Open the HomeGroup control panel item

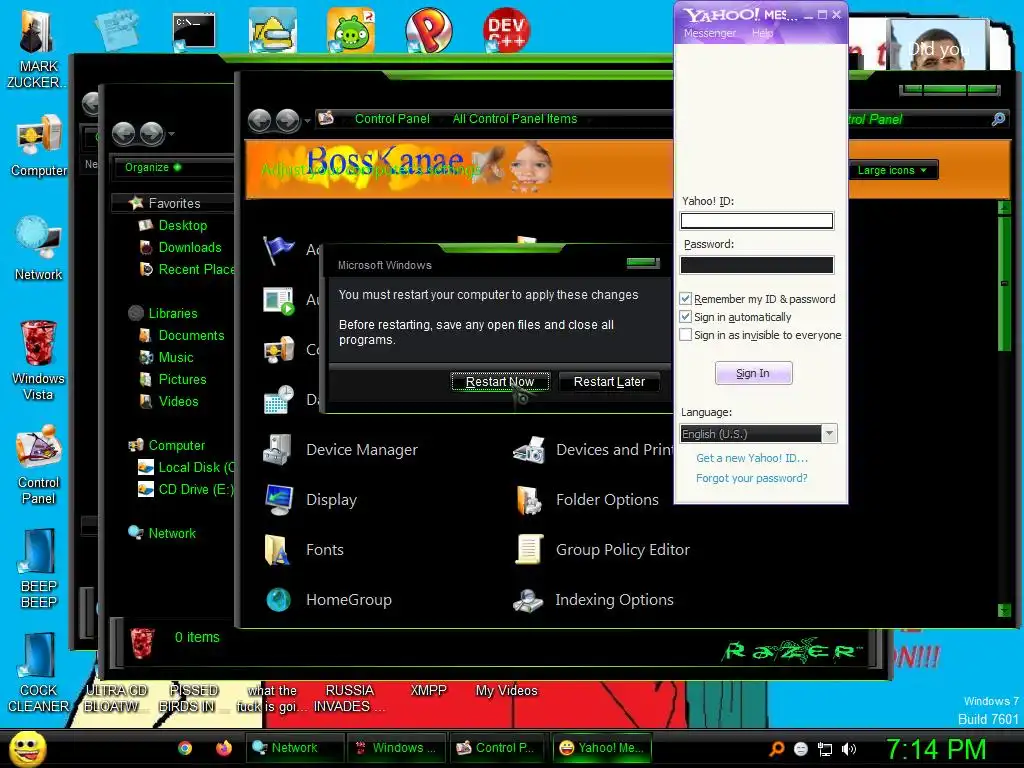[328, 600]
